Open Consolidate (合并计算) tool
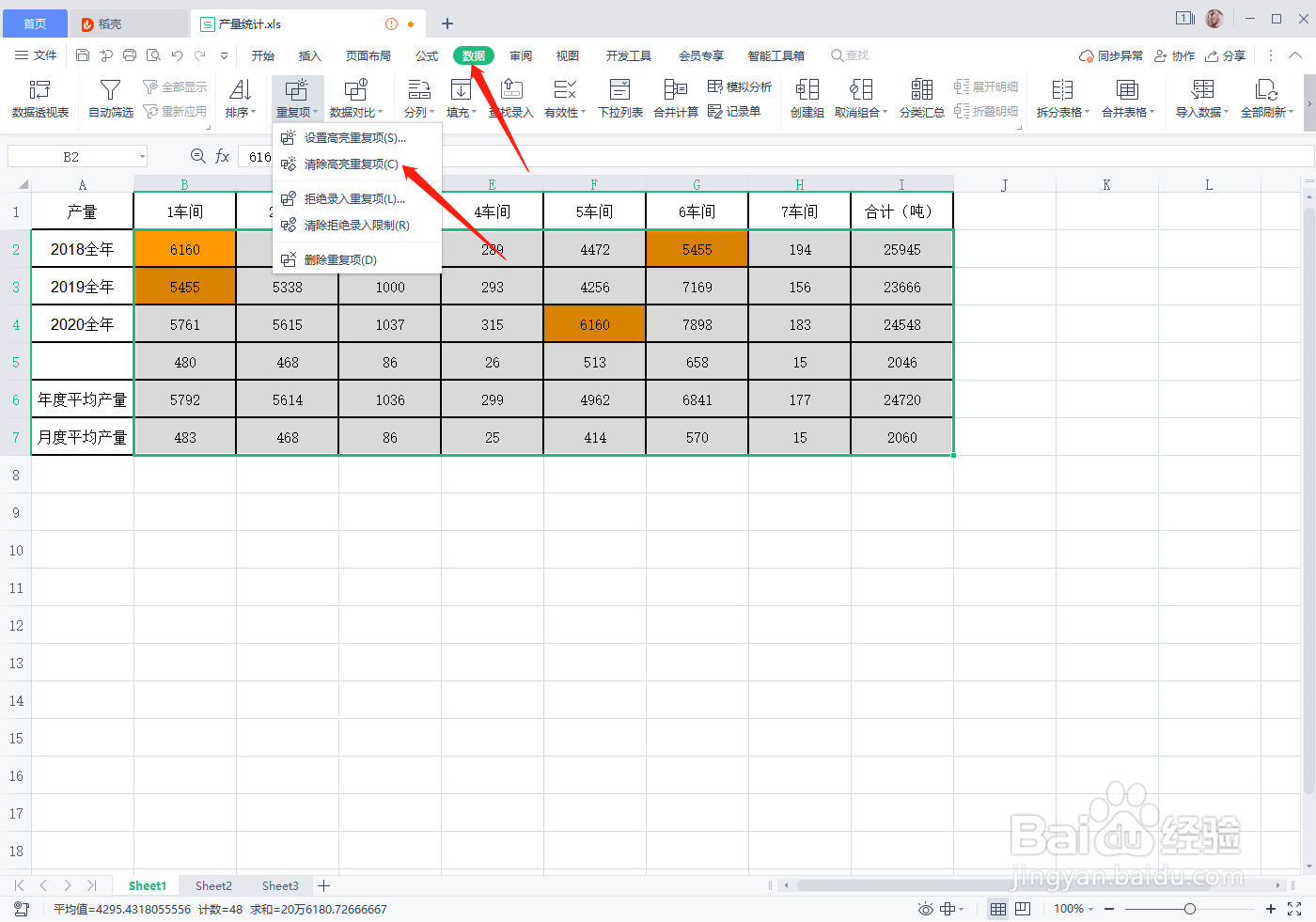 tap(676, 98)
